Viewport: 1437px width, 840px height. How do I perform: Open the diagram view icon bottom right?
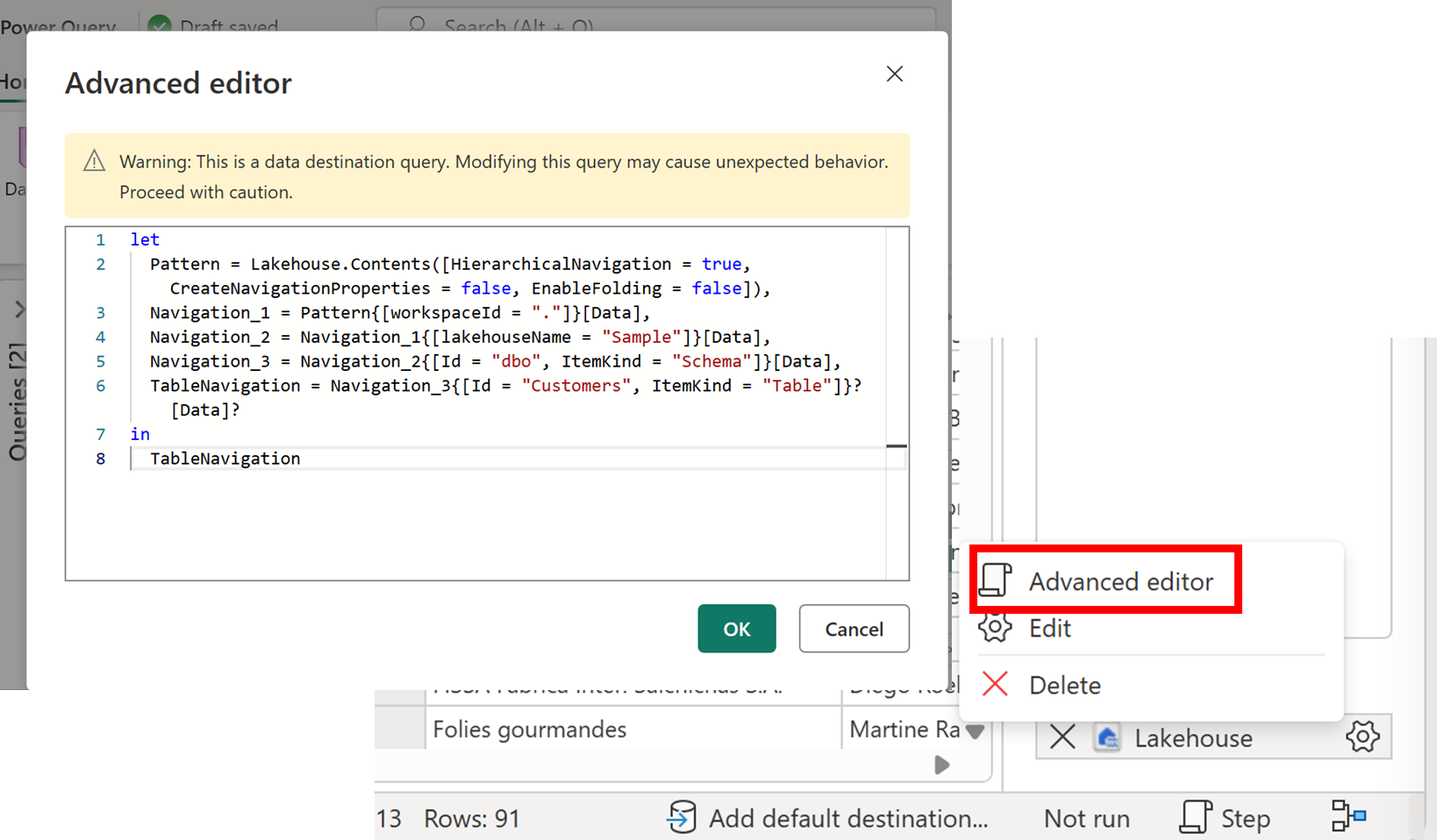[1347, 816]
